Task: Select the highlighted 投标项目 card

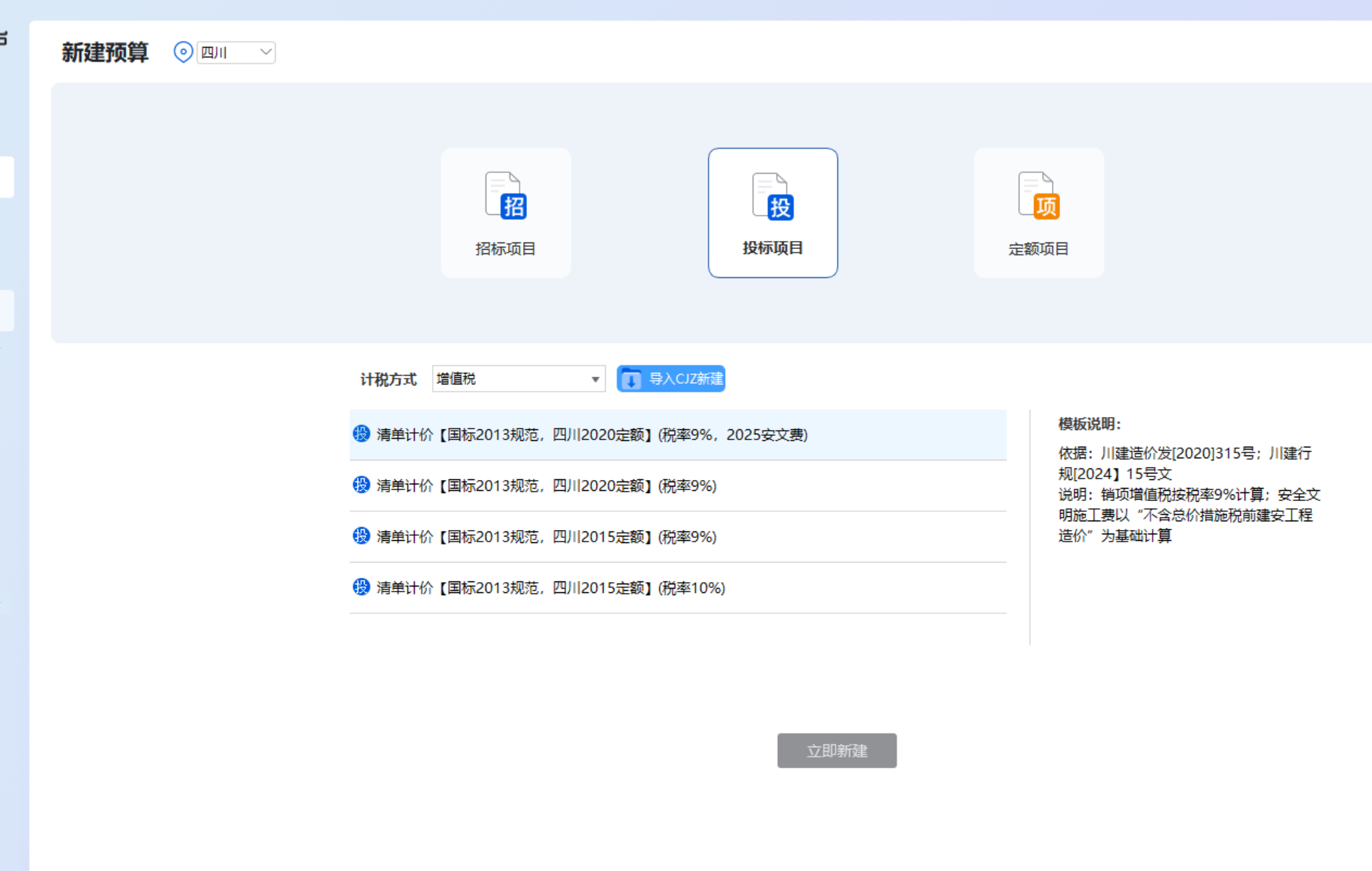Action: pyautogui.click(x=772, y=212)
